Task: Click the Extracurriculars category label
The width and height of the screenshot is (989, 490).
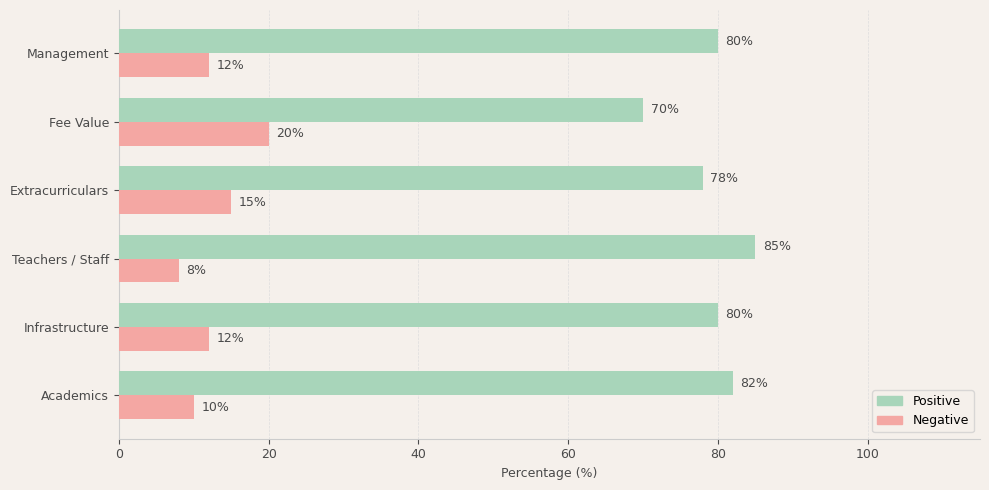Action: point(59,191)
